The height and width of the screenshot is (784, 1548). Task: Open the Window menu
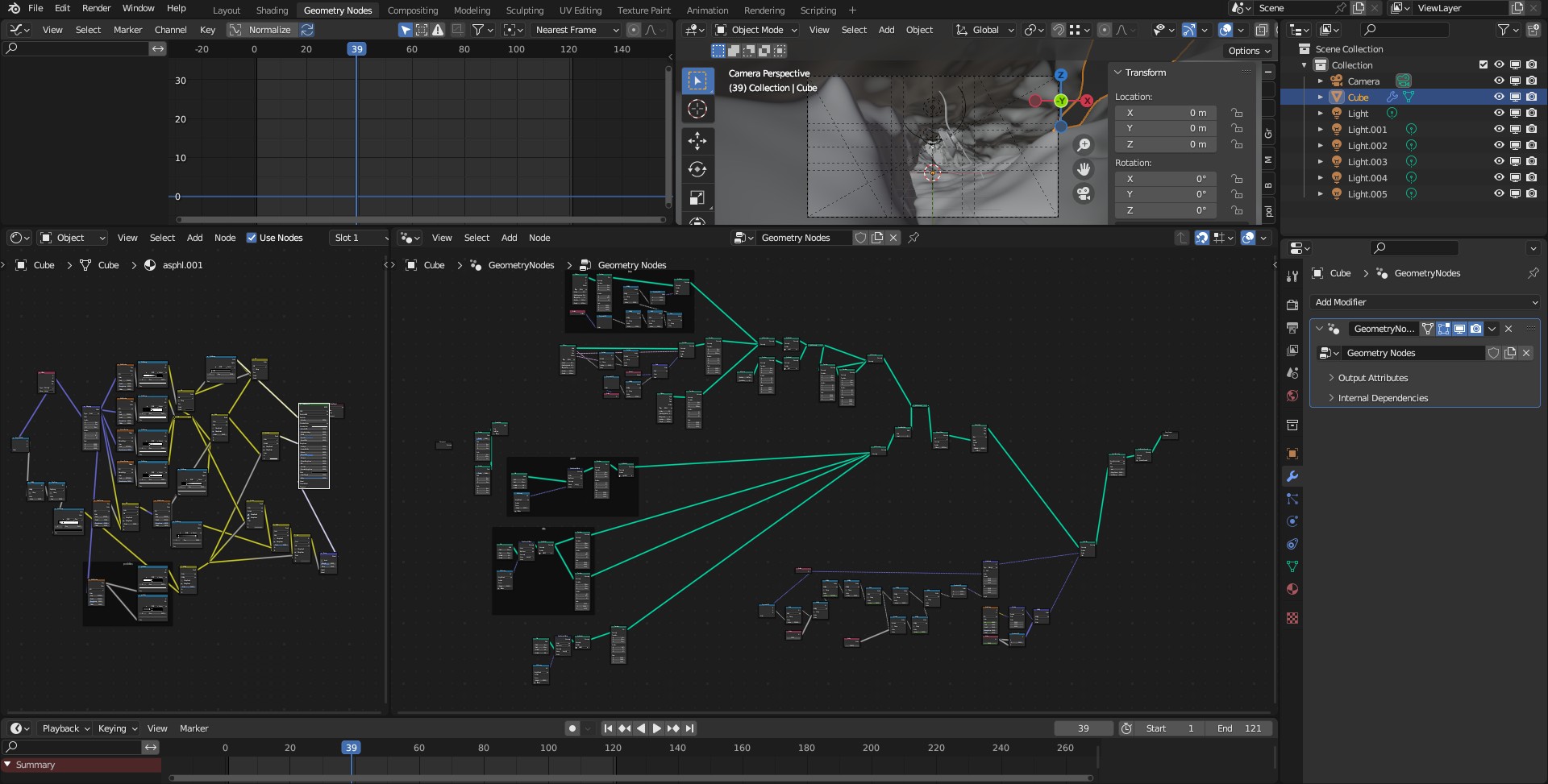click(x=138, y=8)
